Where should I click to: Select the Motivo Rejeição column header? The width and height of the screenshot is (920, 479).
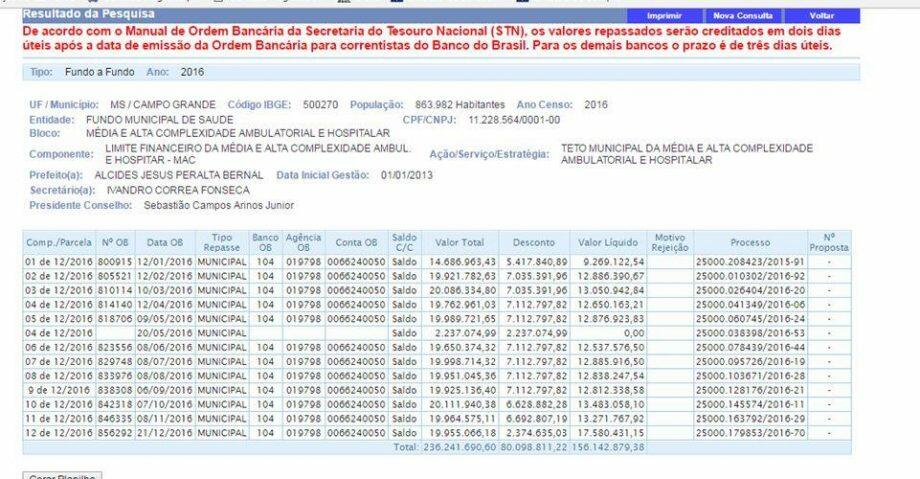(670, 242)
